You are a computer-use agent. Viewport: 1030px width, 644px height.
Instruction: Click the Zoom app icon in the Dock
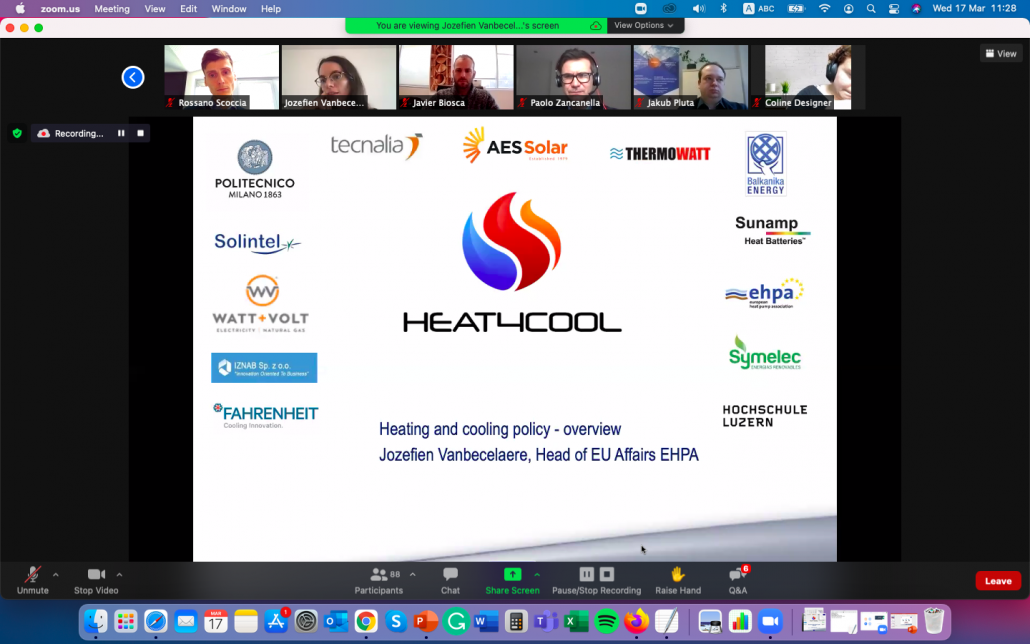pyautogui.click(x=770, y=621)
